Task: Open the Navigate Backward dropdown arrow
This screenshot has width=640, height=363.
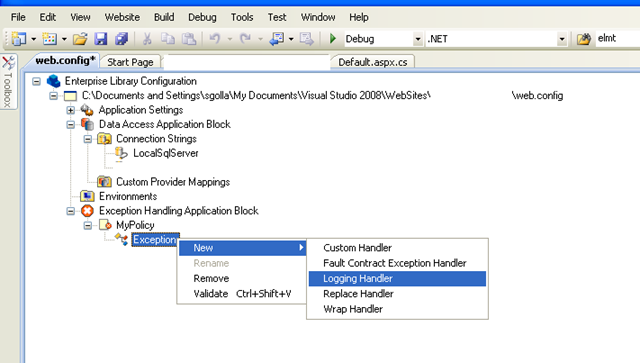Action: tap(291, 39)
